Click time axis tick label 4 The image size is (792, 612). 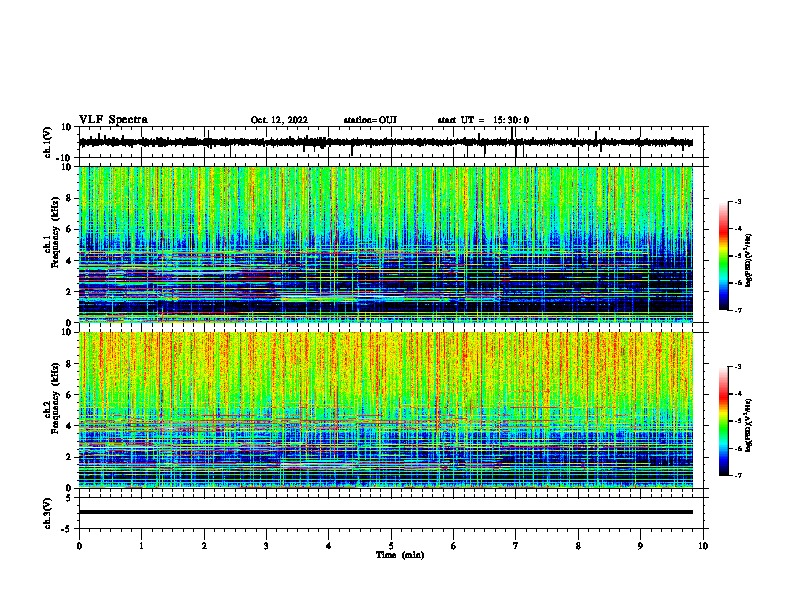pyautogui.click(x=328, y=546)
